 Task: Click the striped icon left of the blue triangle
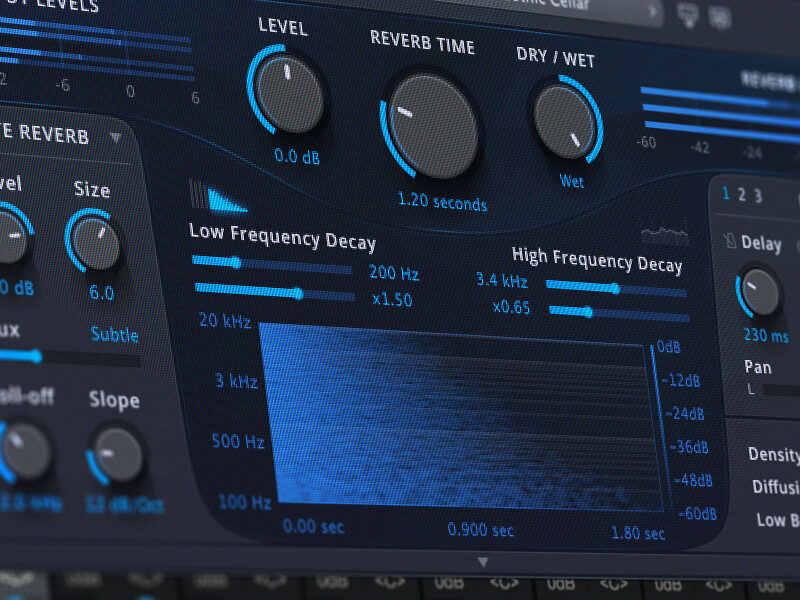pos(198,194)
